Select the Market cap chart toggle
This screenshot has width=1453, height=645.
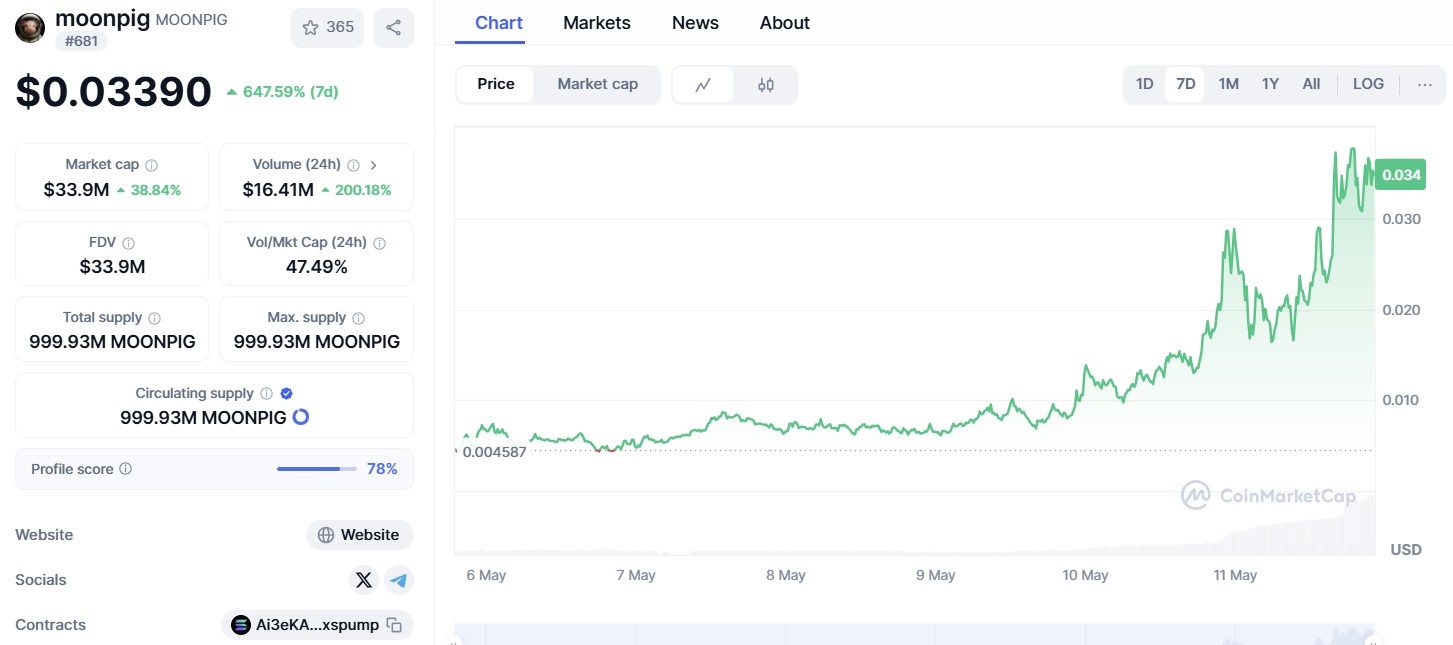click(597, 84)
